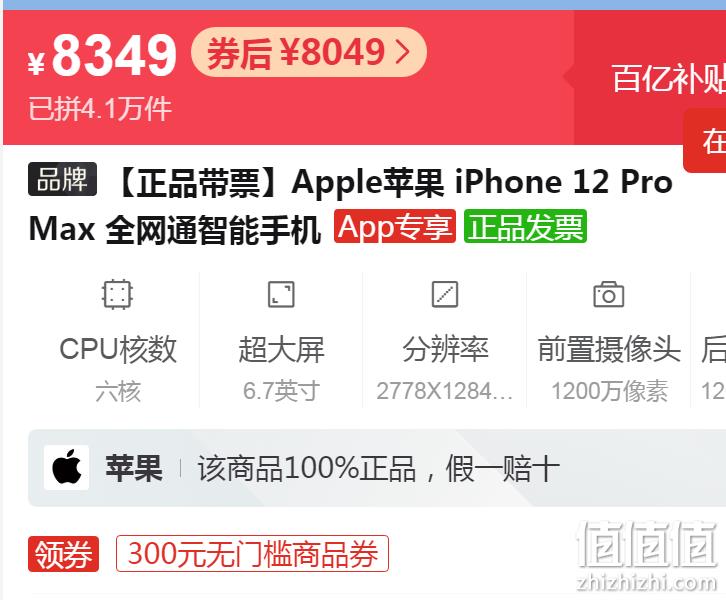Click the Apple logo brand icon

[x=67, y=468]
